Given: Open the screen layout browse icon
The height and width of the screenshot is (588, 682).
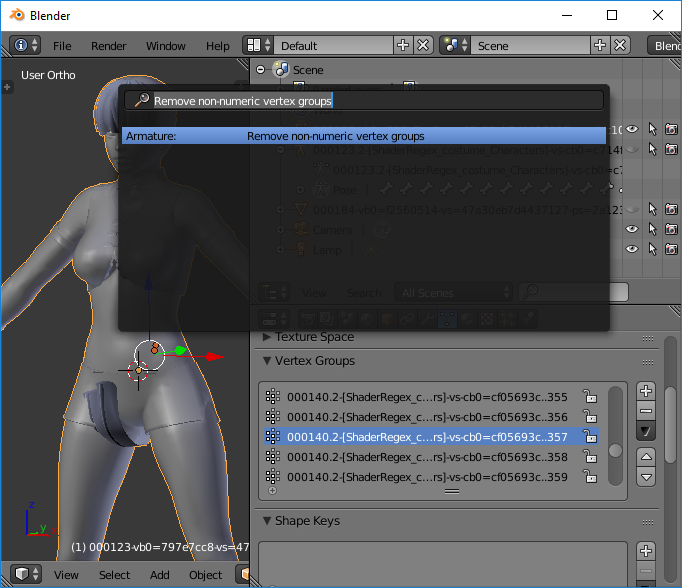Looking at the screenshot, I should click(258, 45).
